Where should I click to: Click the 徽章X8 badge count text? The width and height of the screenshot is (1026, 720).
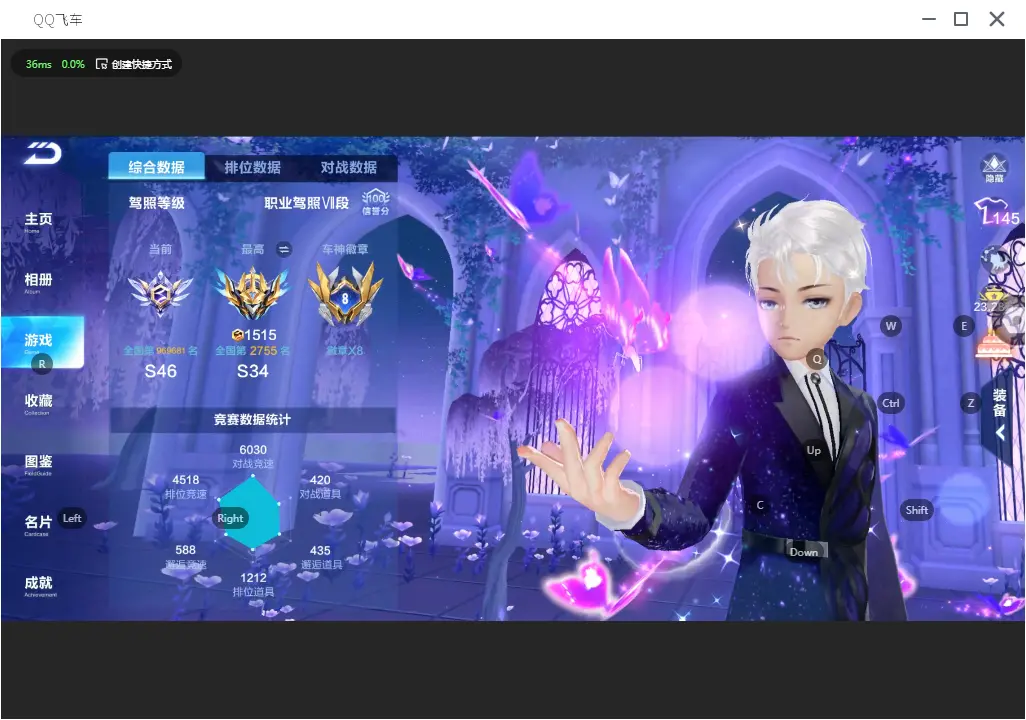pos(345,351)
